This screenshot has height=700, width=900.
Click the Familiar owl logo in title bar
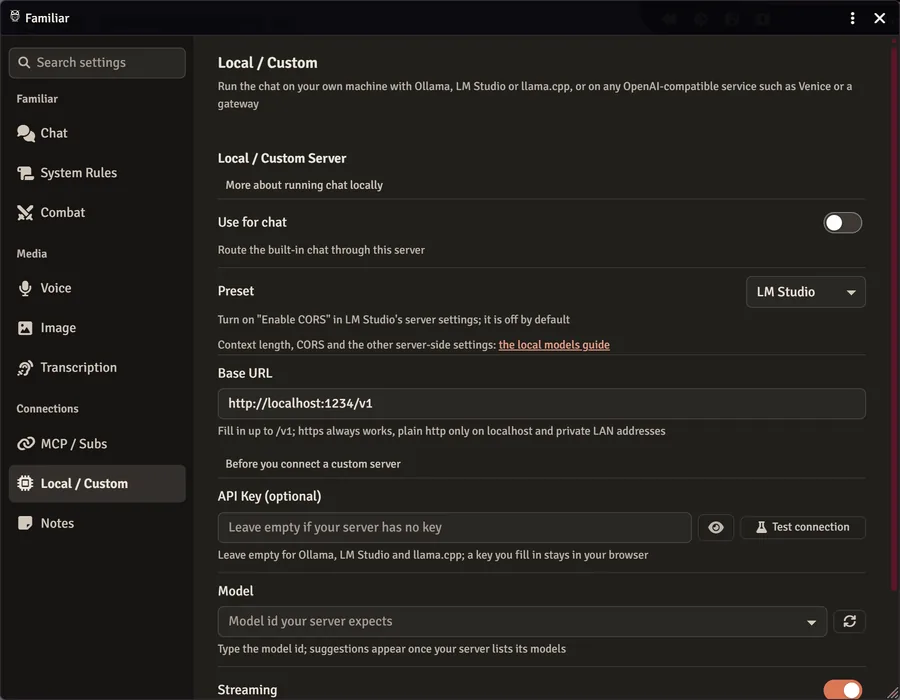(x=15, y=17)
